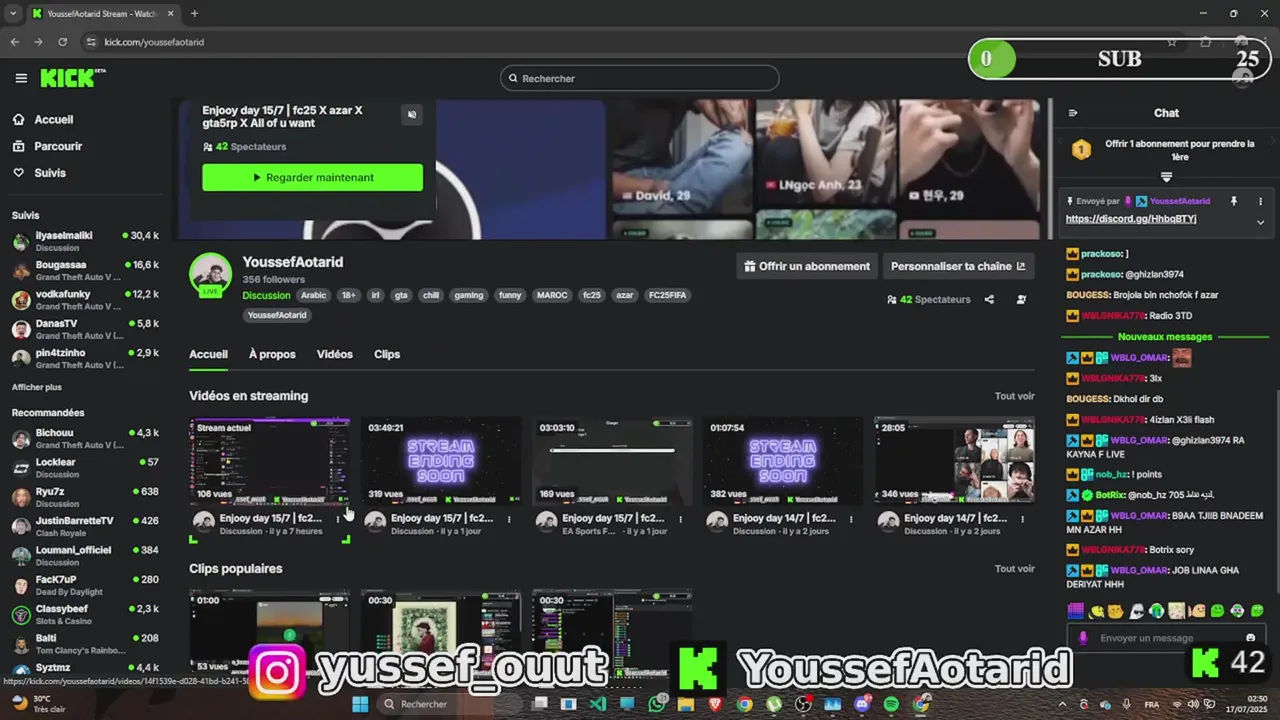Expand followed list with Afficher plus

point(37,387)
